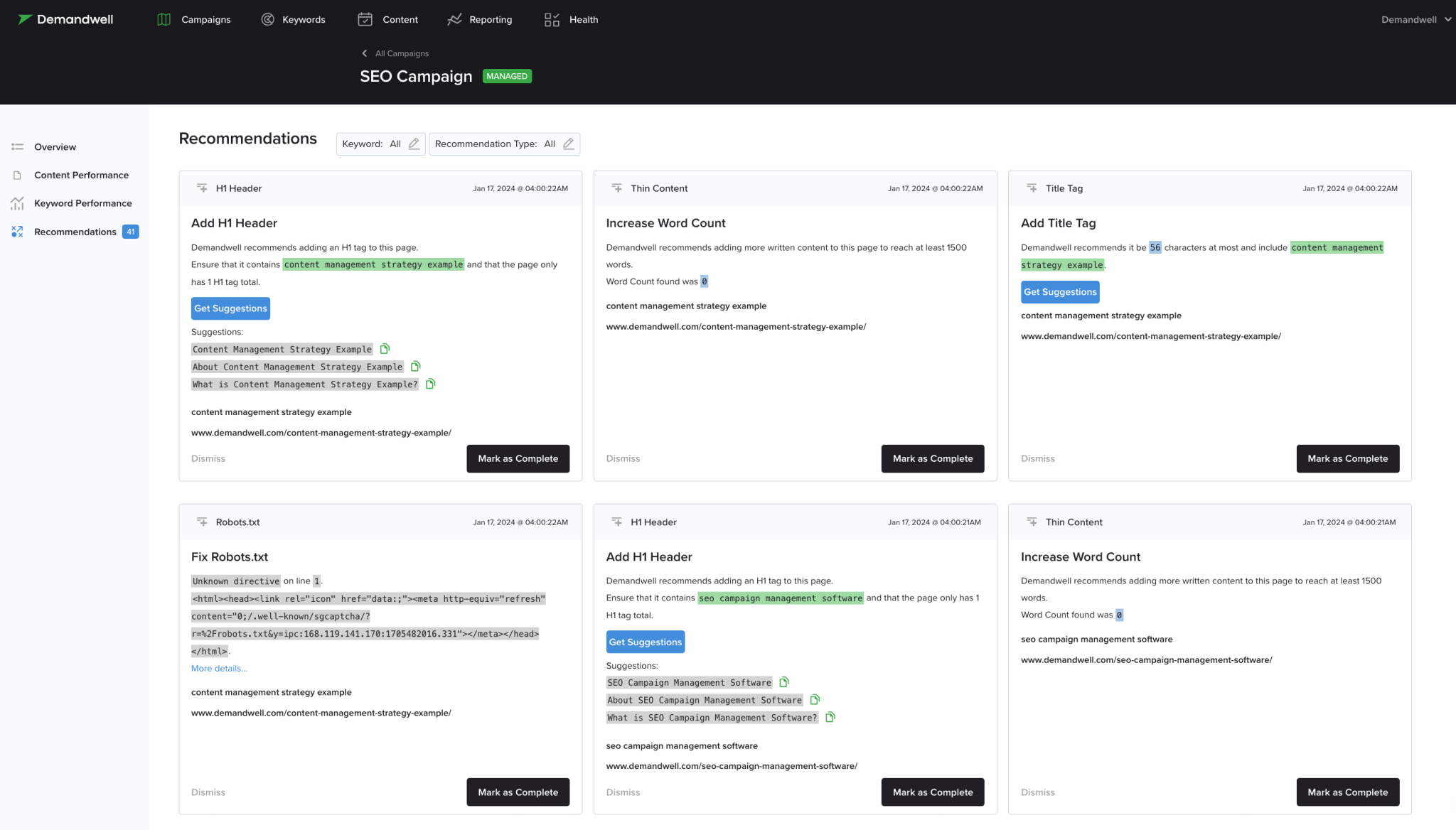This screenshot has height=830, width=1456.
Task: Click the Thin Content recommendation icon
Action: (x=617, y=188)
